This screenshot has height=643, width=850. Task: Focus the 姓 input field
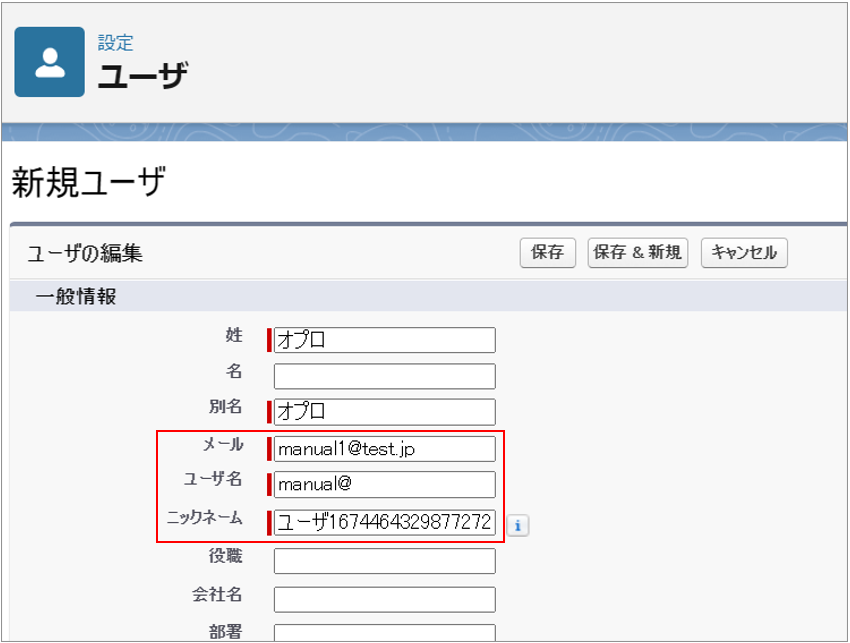pyautogui.click(x=384, y=340)
